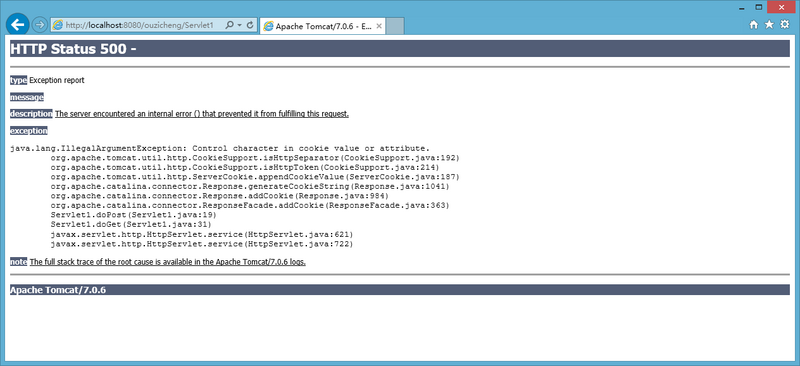Click the 'Exception report' text

tap(57, 80)
